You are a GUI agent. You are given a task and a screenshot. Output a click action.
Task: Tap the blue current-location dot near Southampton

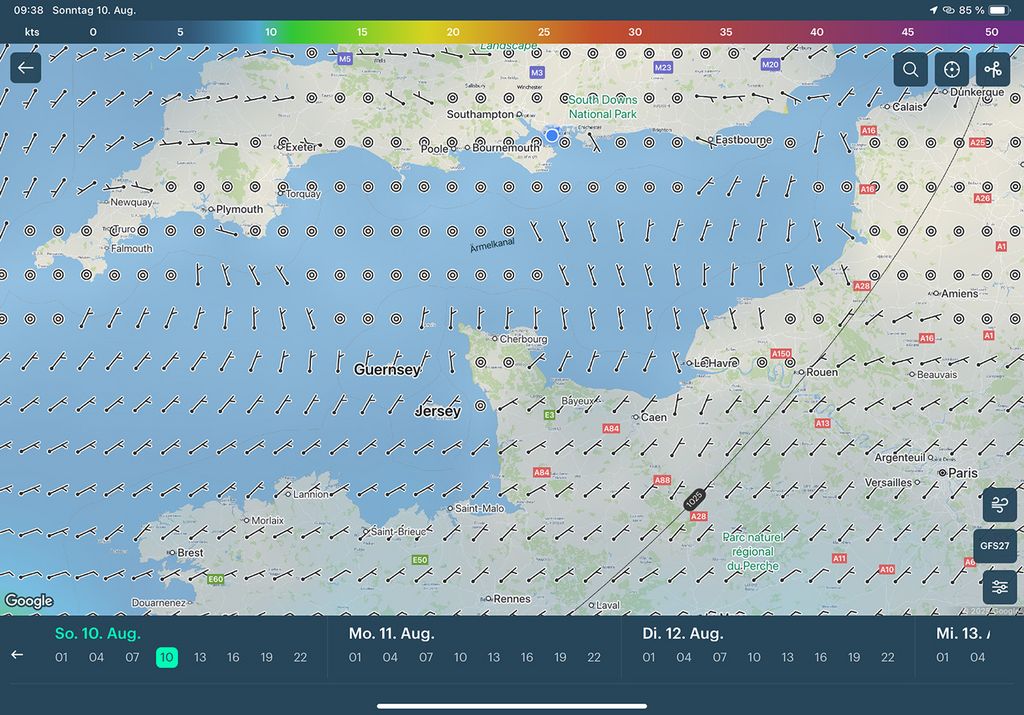[x=551, y=135]
